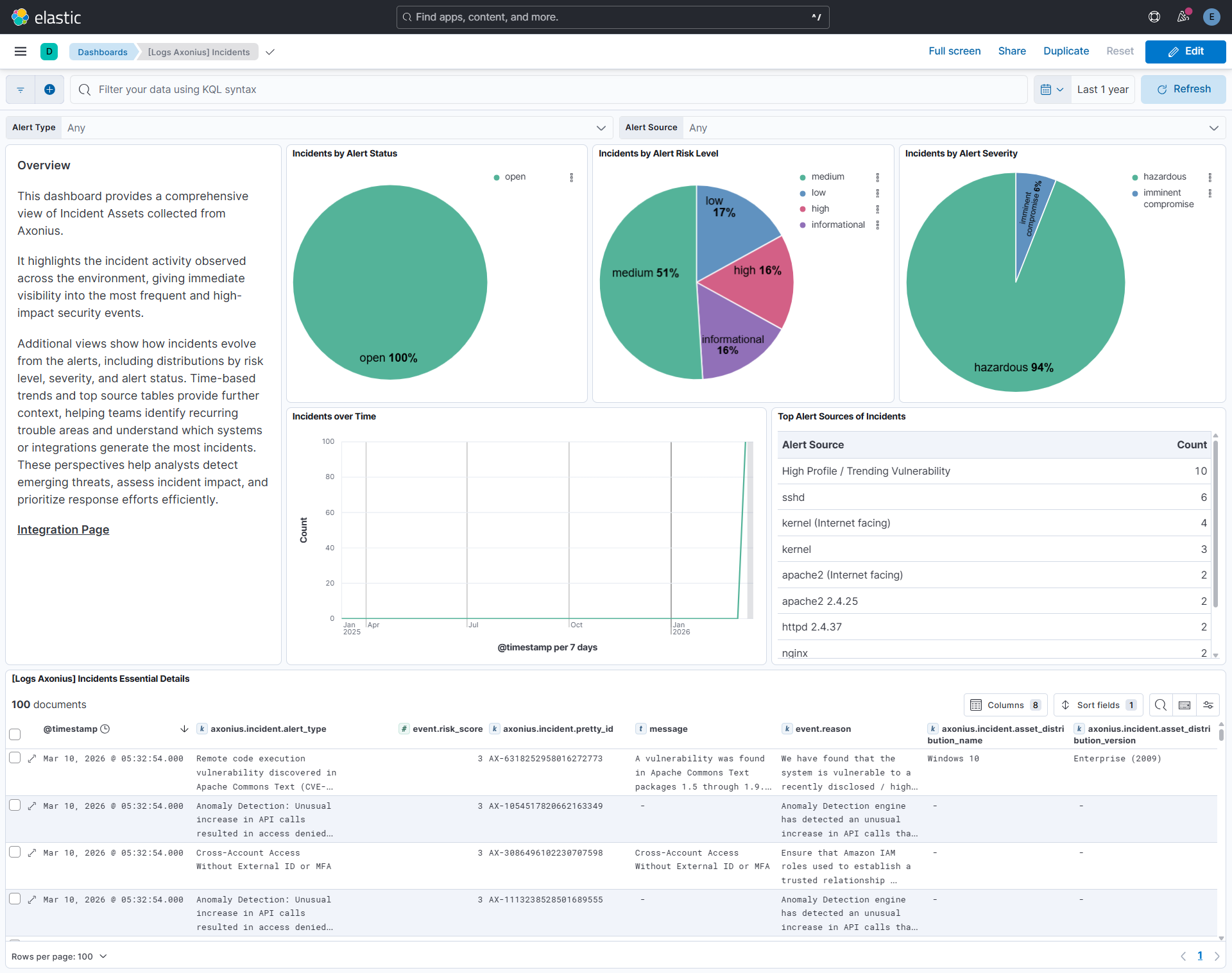Select the AX-1054517820662163349 row checkbox
This screenshot has width=1232, height=973.
[x=15, y=806]
